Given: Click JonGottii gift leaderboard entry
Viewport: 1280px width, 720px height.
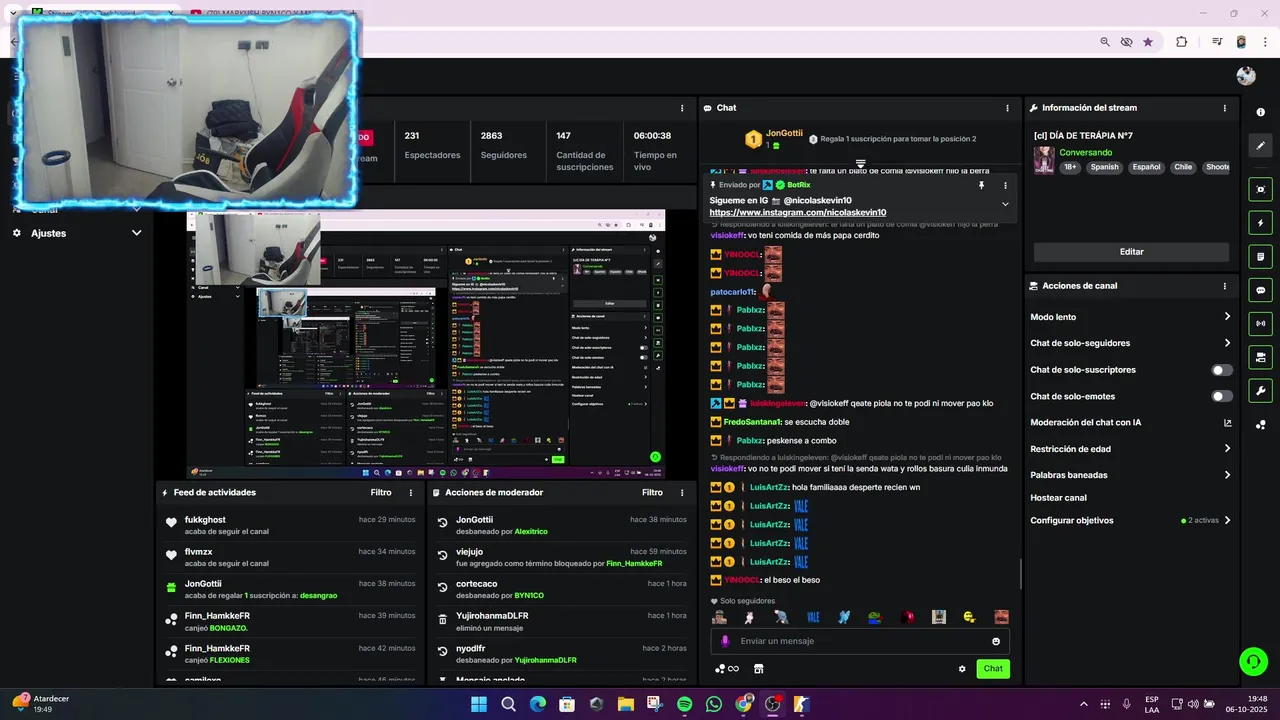Looking at the screenshot, I should [775, 139].
